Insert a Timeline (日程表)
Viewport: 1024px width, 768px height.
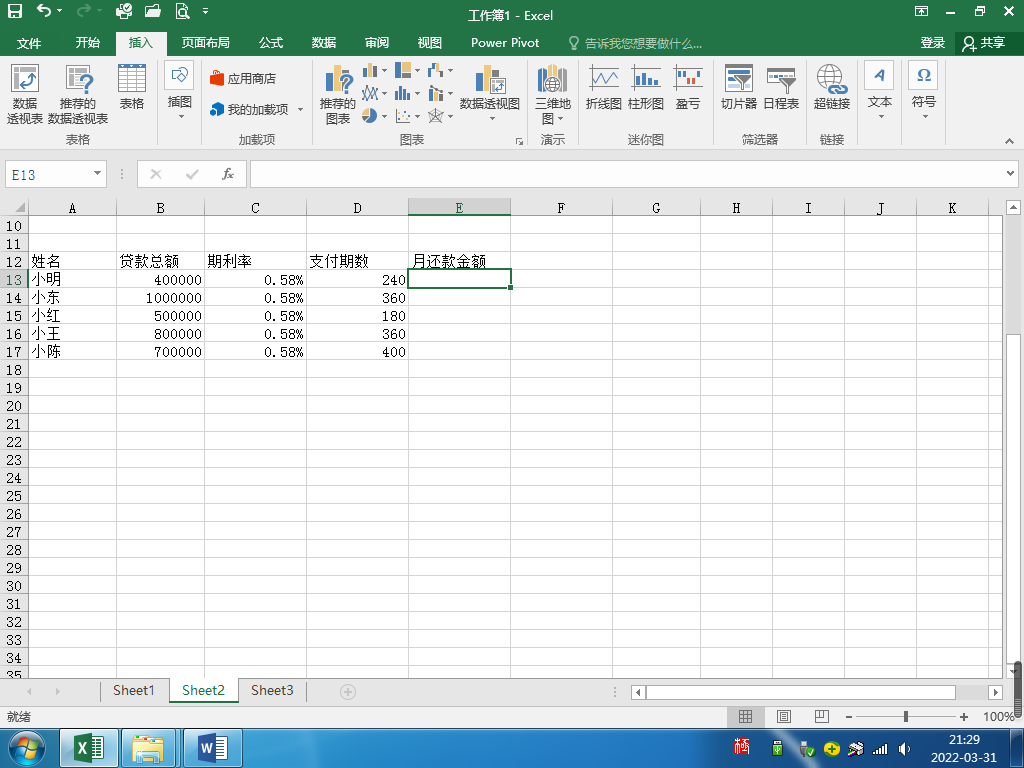pos(781,87)
